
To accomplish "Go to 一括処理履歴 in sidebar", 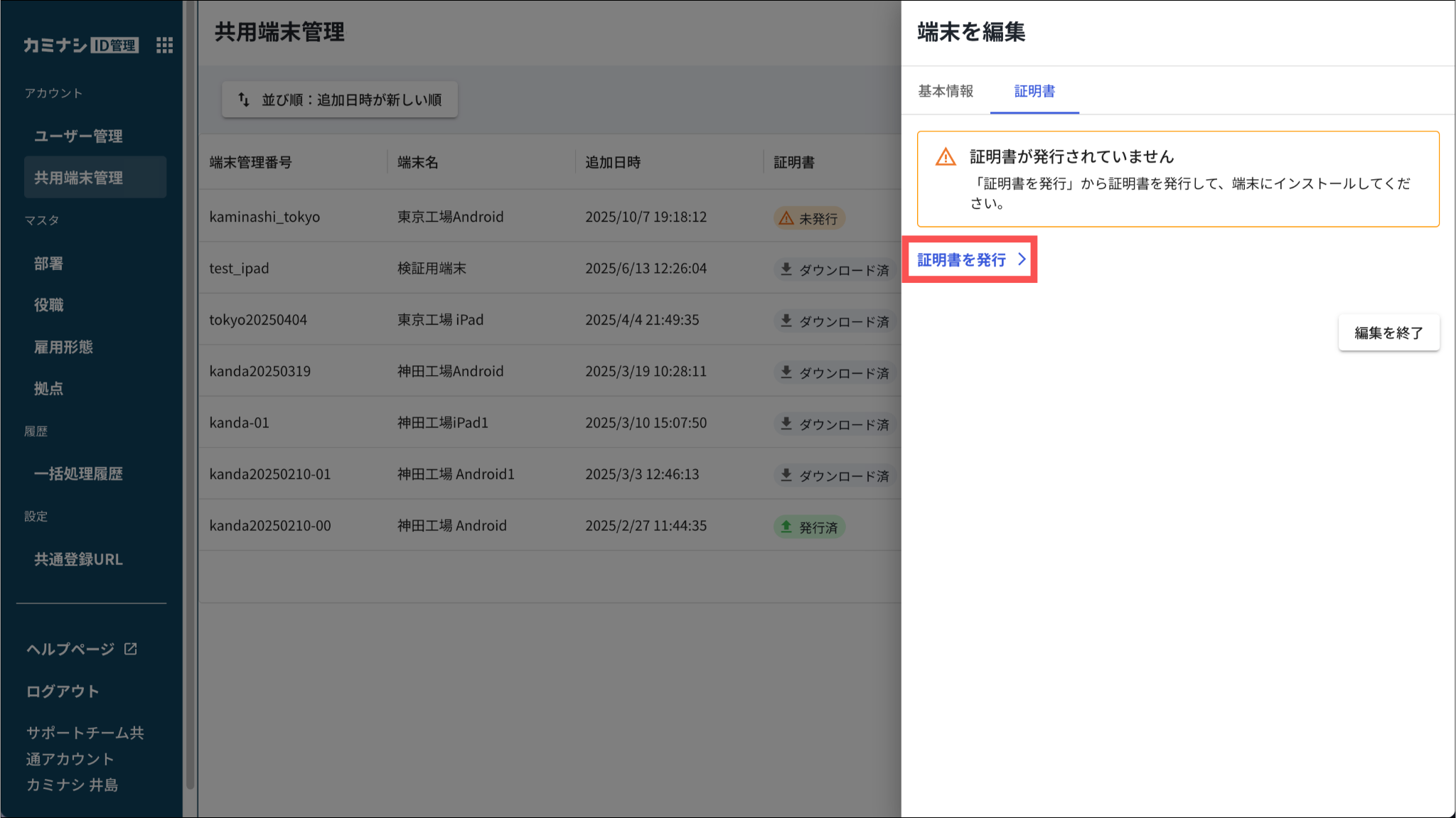I will click(x=78, y=474).
